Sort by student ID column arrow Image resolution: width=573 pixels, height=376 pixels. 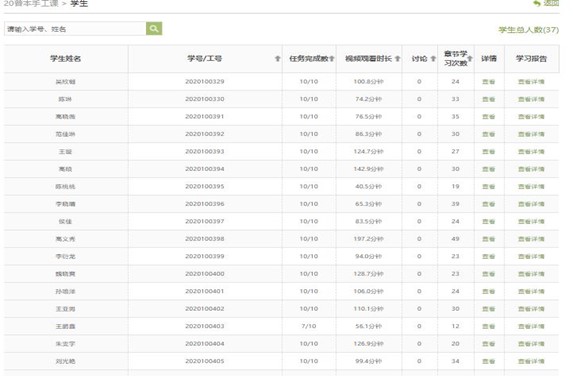pyautogui.click(x=277, y=58)
